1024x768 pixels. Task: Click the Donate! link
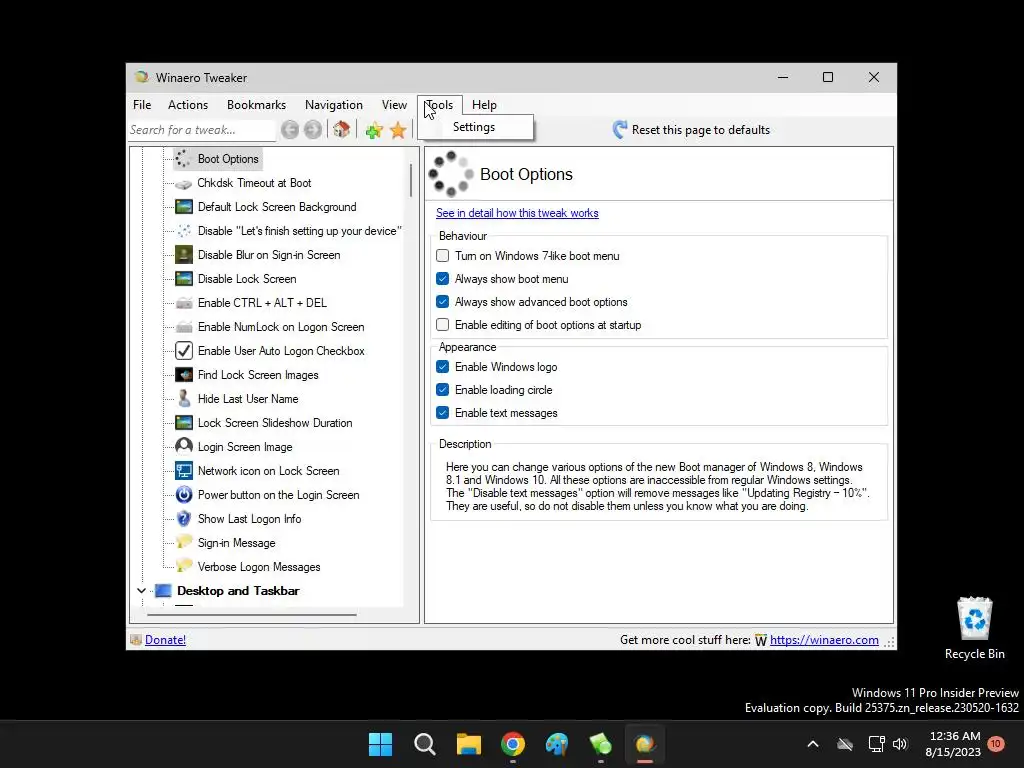coord(165,640)
